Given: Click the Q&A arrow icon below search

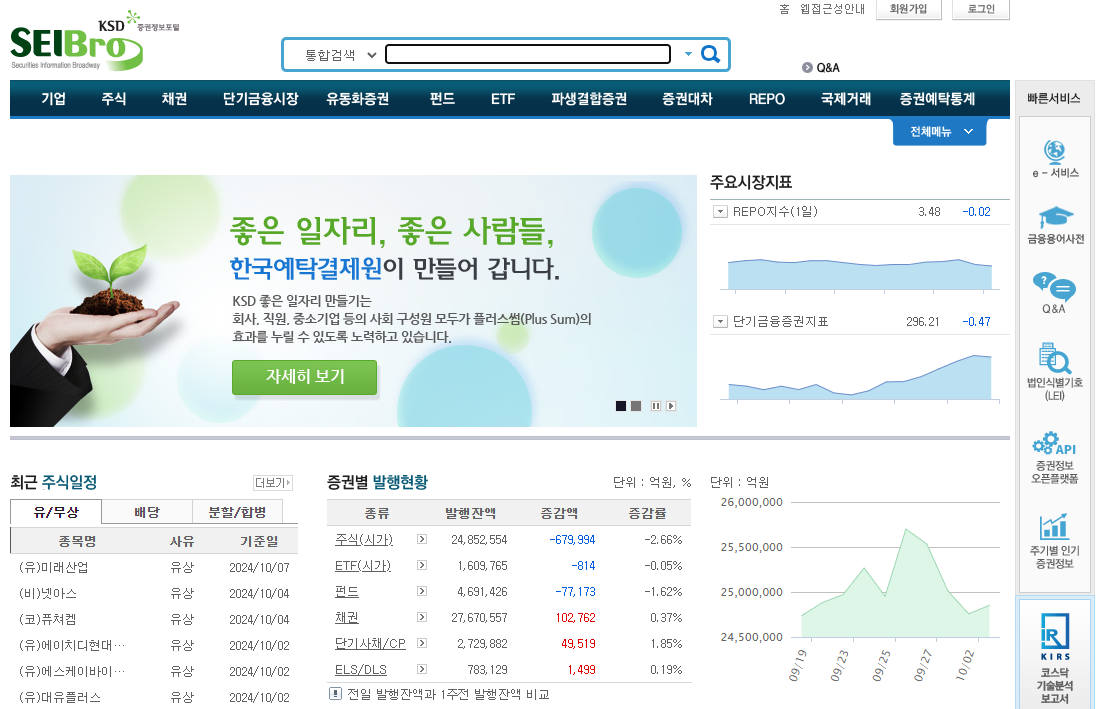Looking at the screenshot, I should (x=807, y=68).
